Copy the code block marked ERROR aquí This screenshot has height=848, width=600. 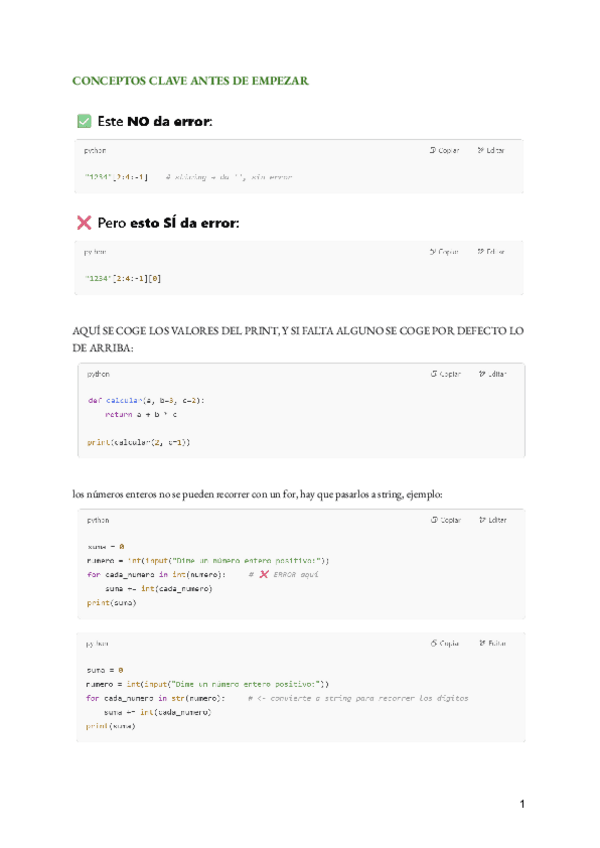click(445, 520)
